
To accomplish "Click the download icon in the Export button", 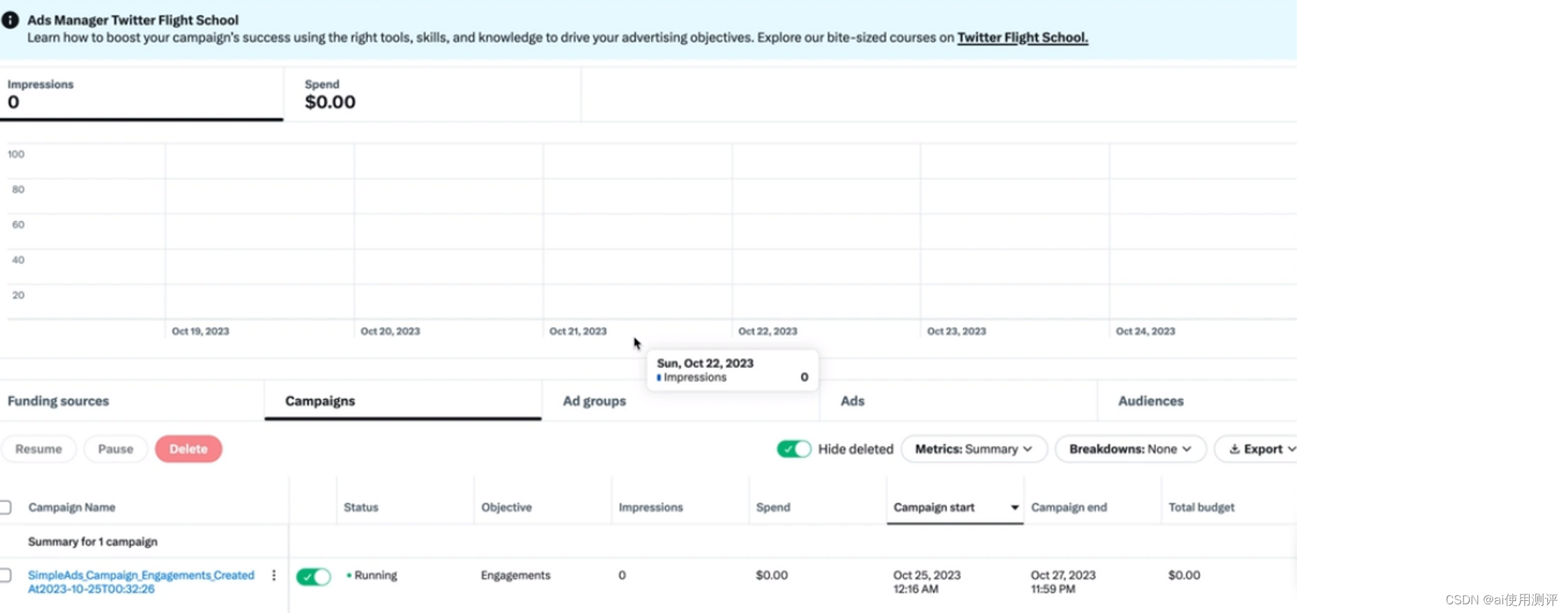I will (1235, 449).
